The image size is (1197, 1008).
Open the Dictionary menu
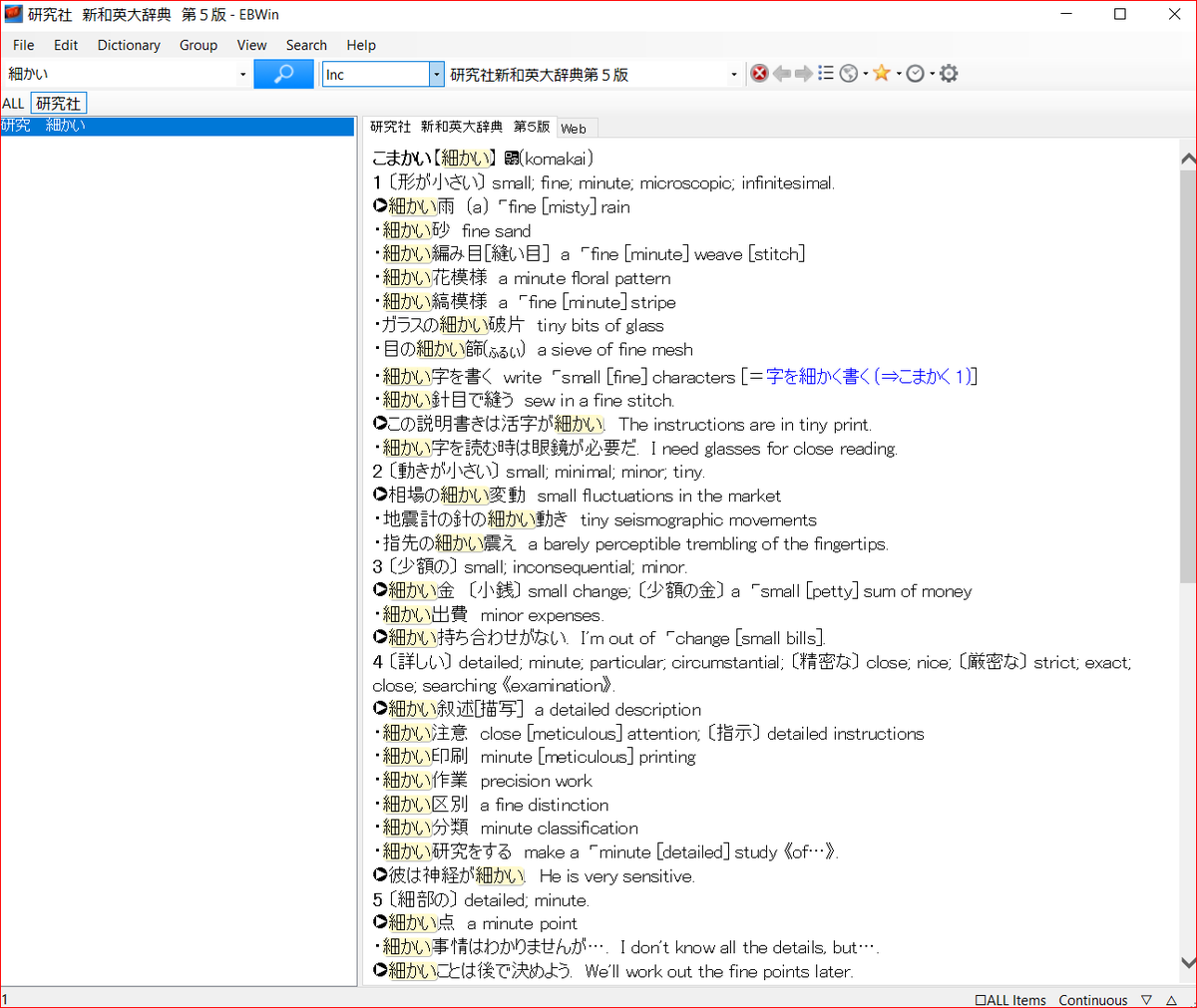129,45
